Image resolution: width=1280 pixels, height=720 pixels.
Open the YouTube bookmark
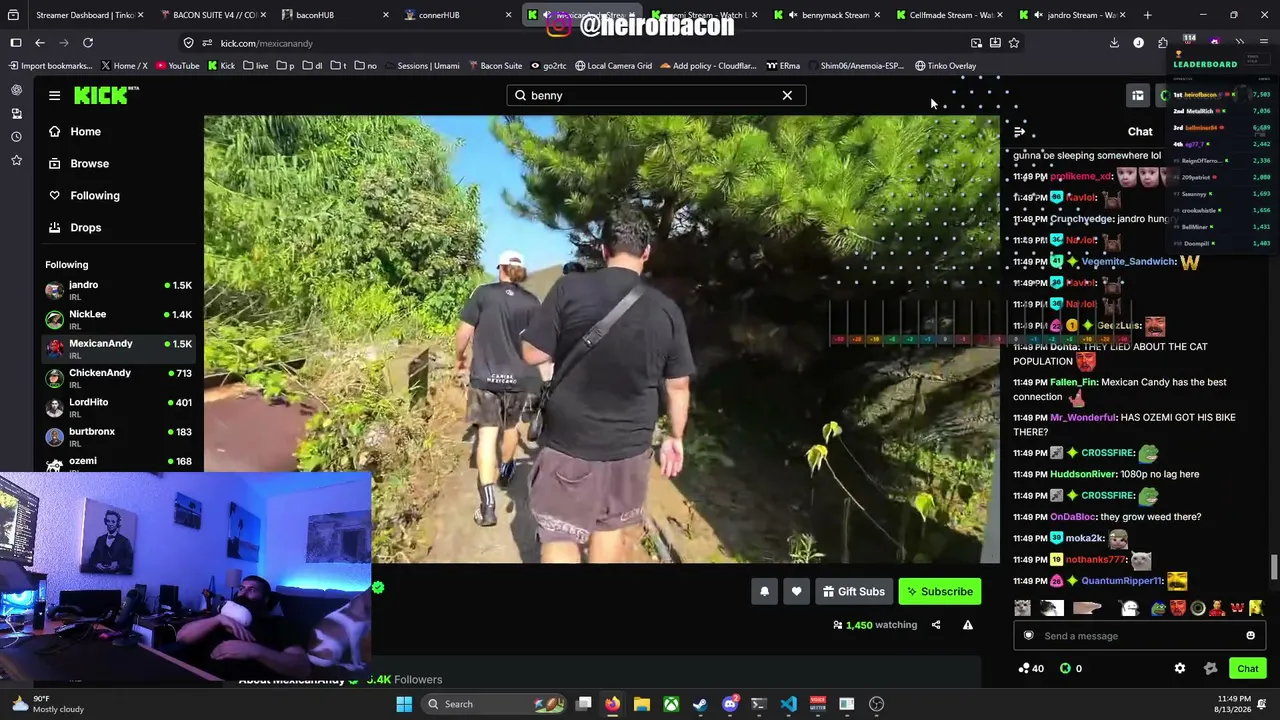point(177,66)
